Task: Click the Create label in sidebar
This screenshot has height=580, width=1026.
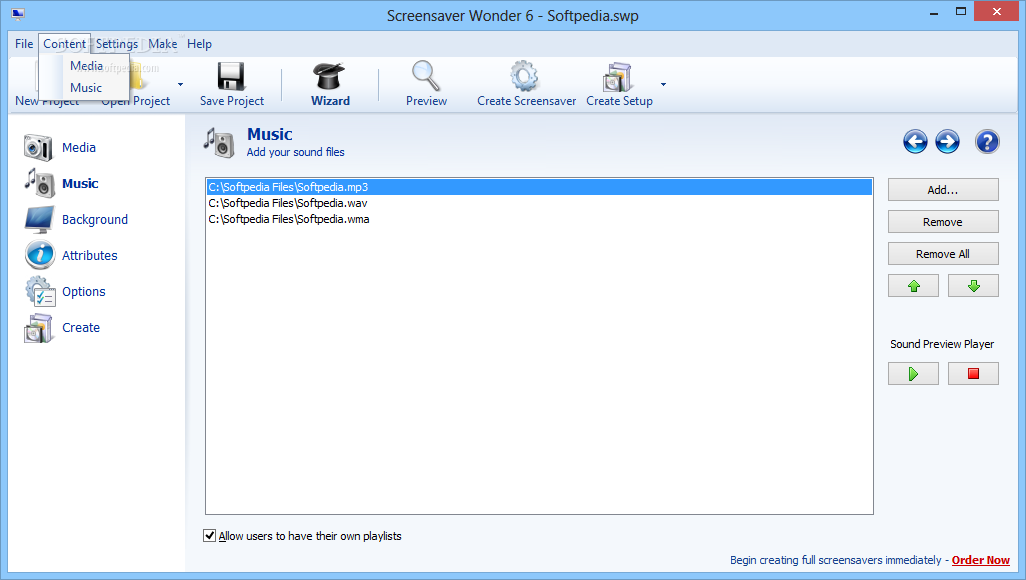Action: (x=81, y=327)
